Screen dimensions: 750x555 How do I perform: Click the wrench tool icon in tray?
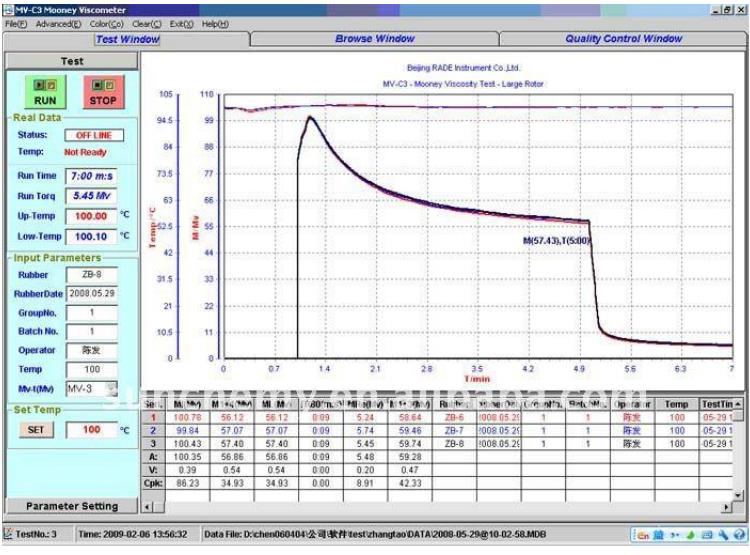pyautogui.click(x=724, y=535)
